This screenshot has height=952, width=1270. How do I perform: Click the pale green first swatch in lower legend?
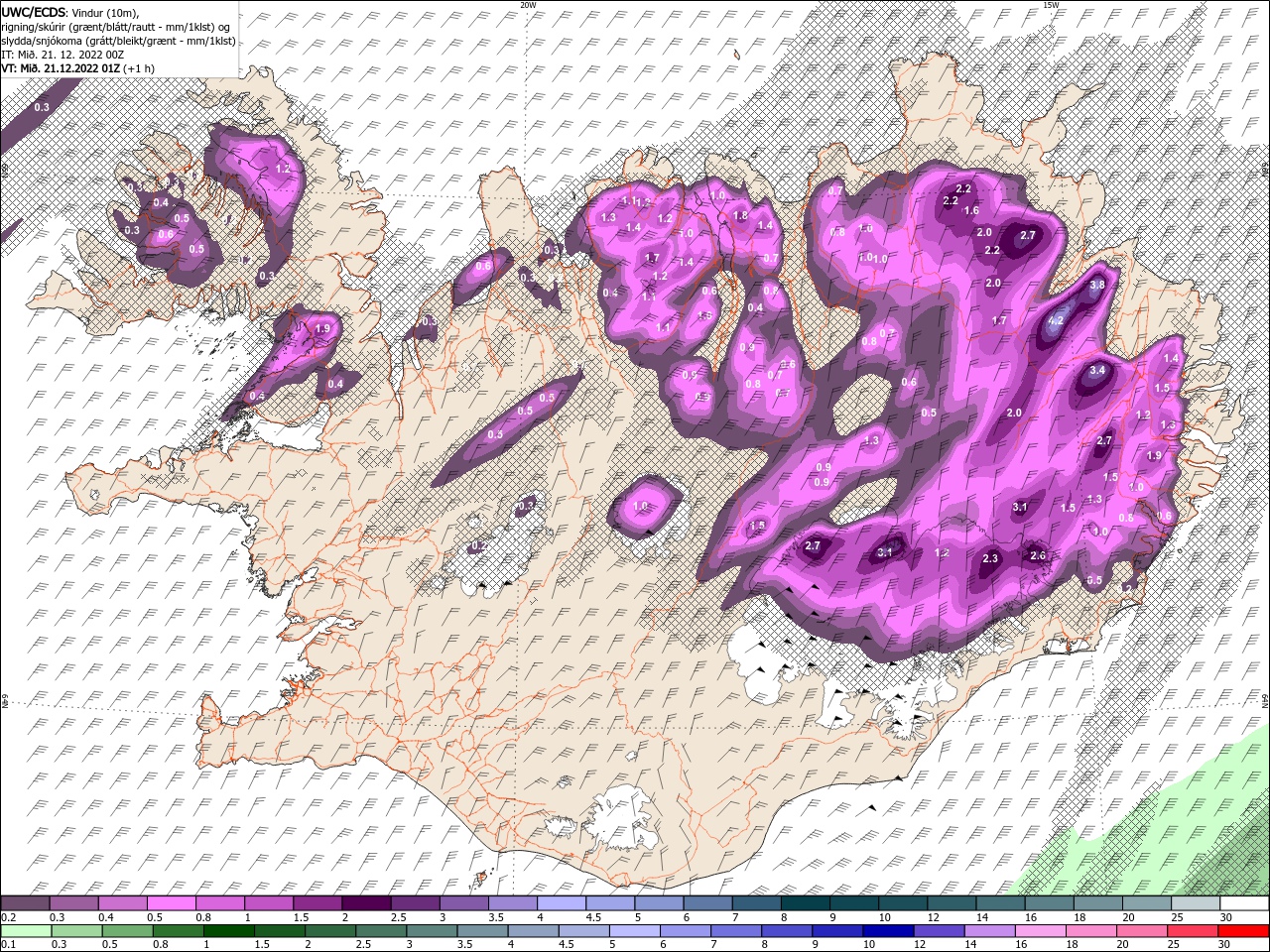tap(26, 930)
